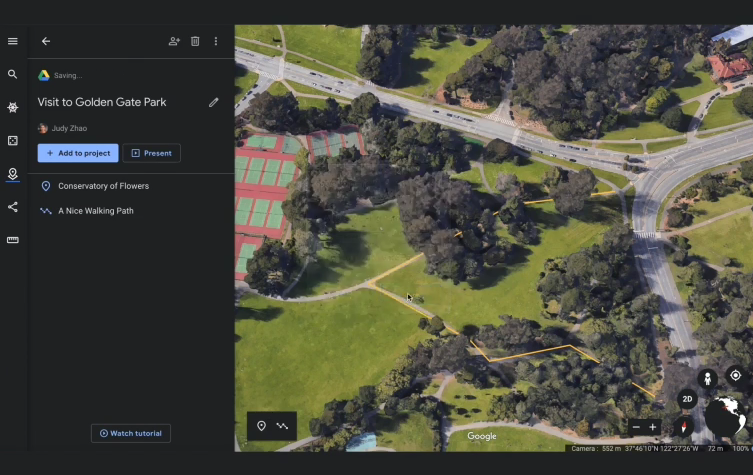The image size is (753, 475).
Task: Click the Visit to Golden Gate Park title
Action: tap(102, 102)
